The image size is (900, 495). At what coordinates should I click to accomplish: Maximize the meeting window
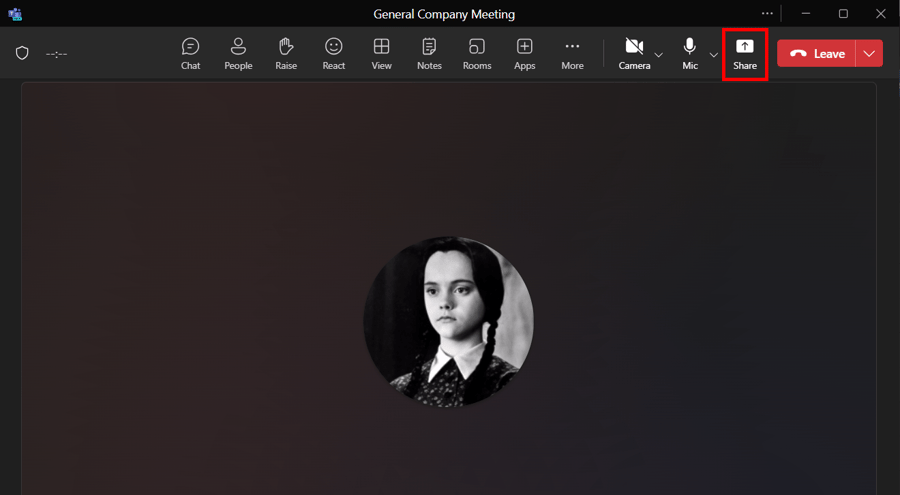point(843,13)
